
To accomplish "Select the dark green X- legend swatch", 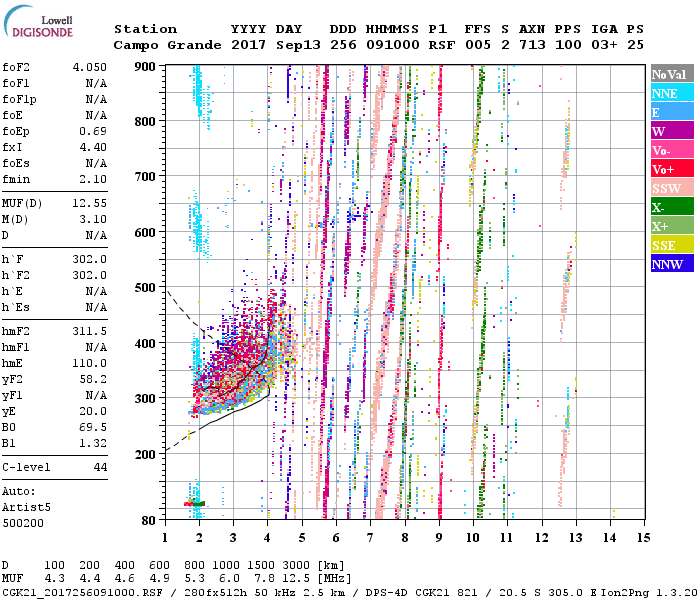I will tap(670, 207).
